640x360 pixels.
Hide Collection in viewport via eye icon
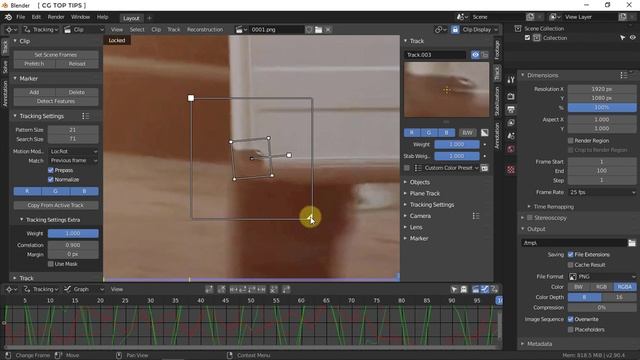coord(633,38)
